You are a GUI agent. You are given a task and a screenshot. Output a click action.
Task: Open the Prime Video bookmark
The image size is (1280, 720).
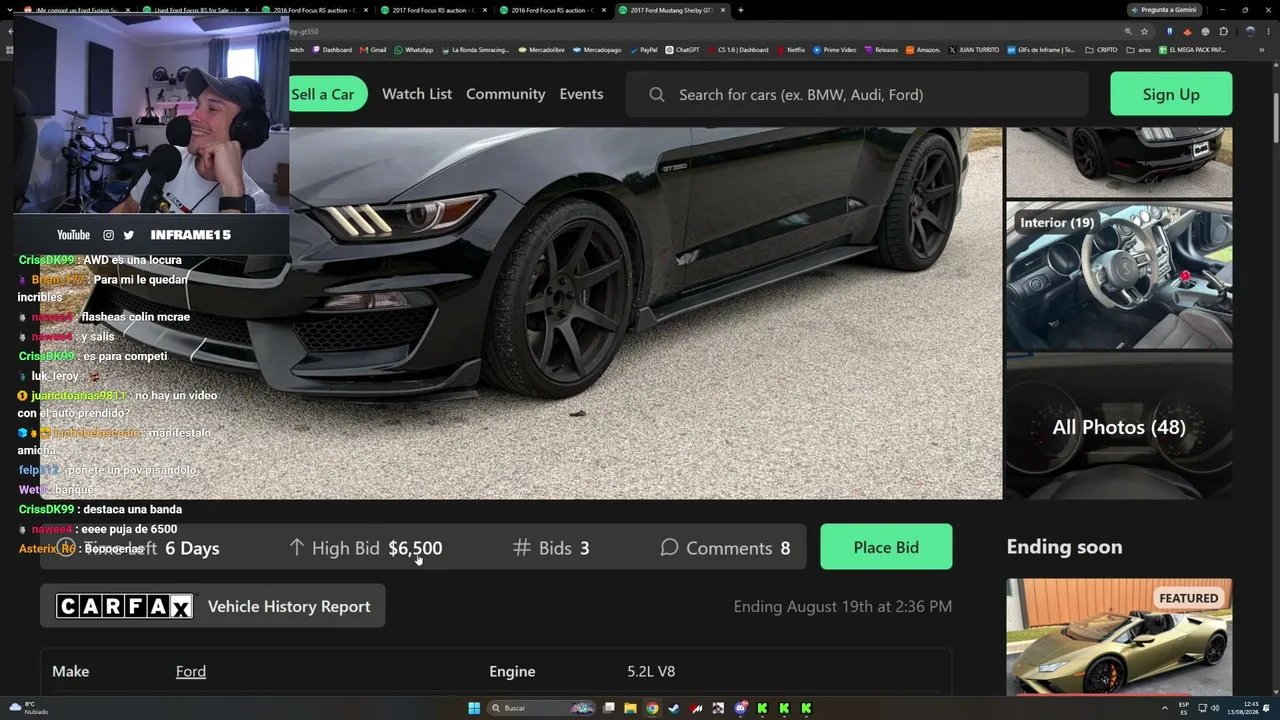[x=835, y=50]
